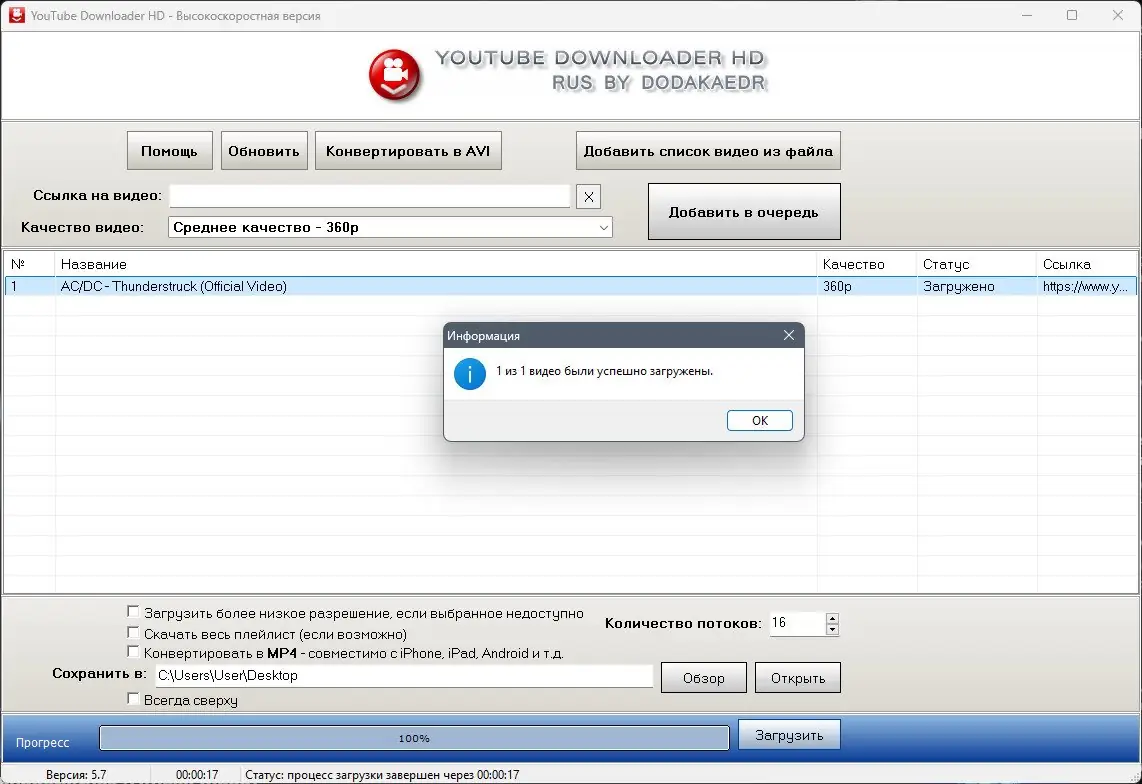Confirm the dialog with OK
The image size is (1142, 784).
[760, 420]
